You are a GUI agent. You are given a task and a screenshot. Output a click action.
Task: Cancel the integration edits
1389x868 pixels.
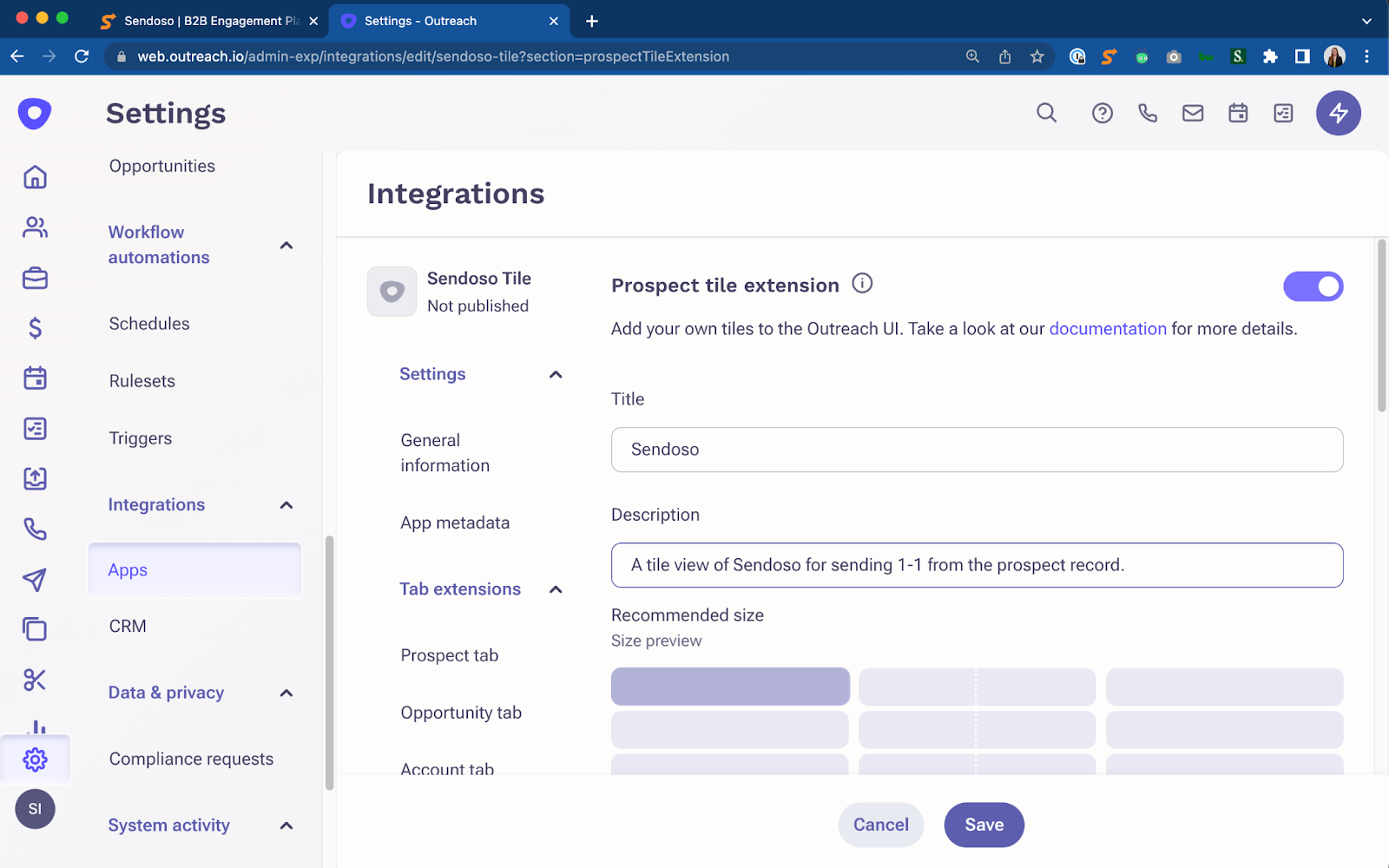(x=881, y=825)
